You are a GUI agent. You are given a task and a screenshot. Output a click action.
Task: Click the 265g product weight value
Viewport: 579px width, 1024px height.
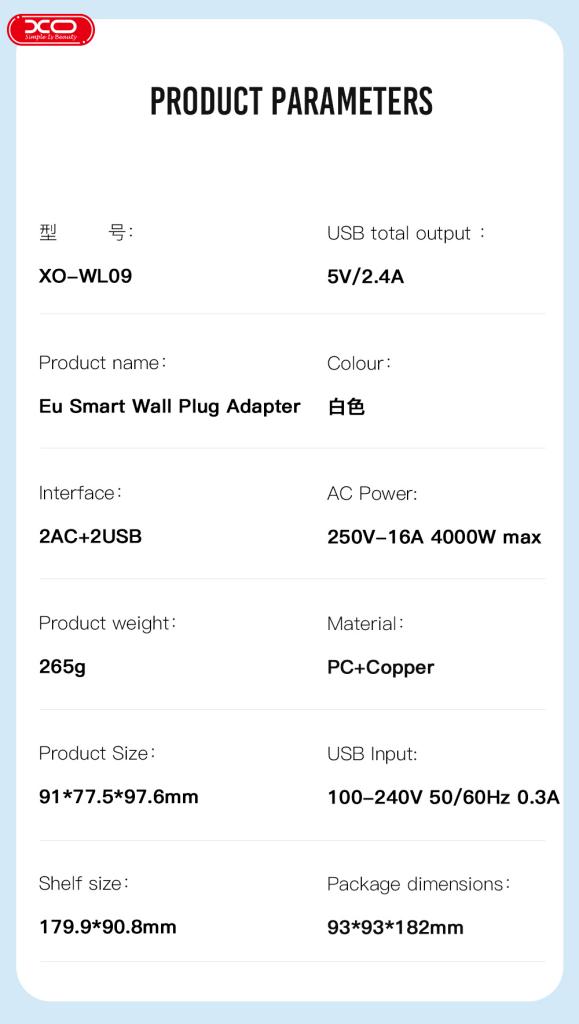62,667
